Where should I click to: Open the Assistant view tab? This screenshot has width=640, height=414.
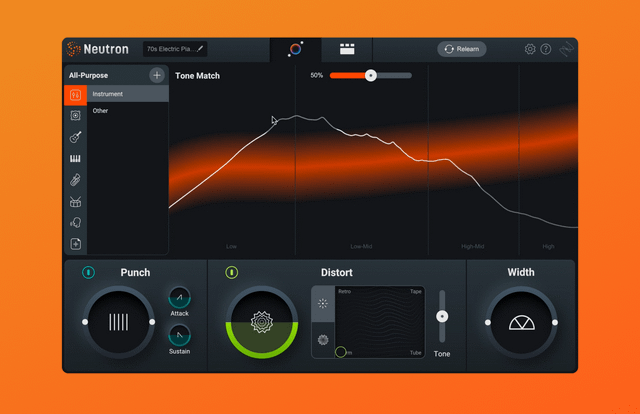296,49
